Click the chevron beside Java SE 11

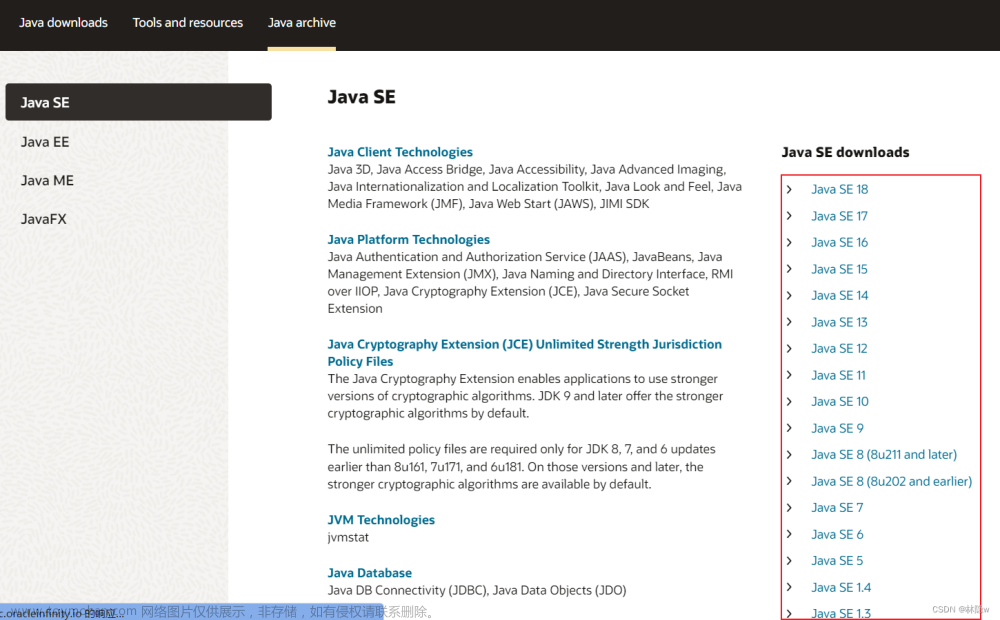pyautogui.click(x=790, y=375)
